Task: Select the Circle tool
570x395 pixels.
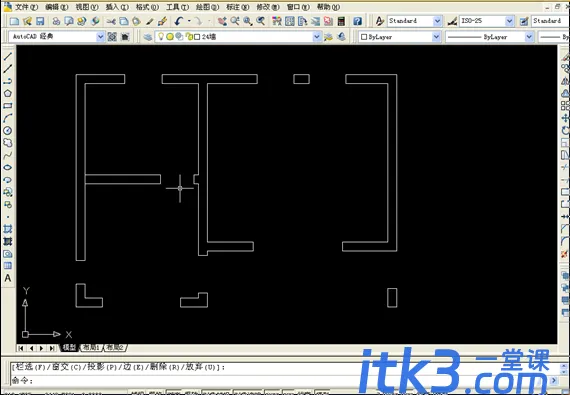Action: tap(8, 130)
